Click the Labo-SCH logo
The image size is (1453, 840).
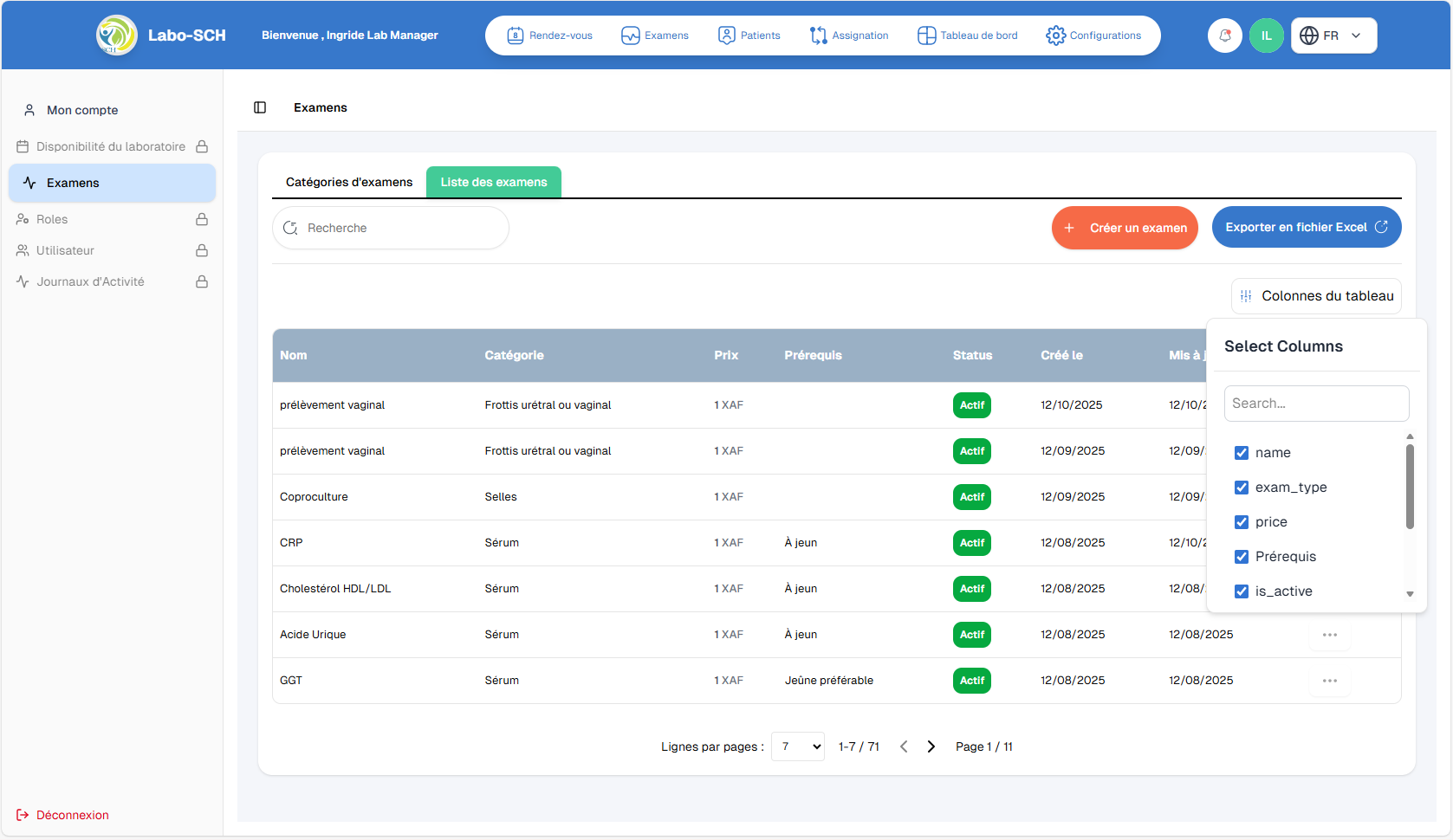(x=116, y=36)
